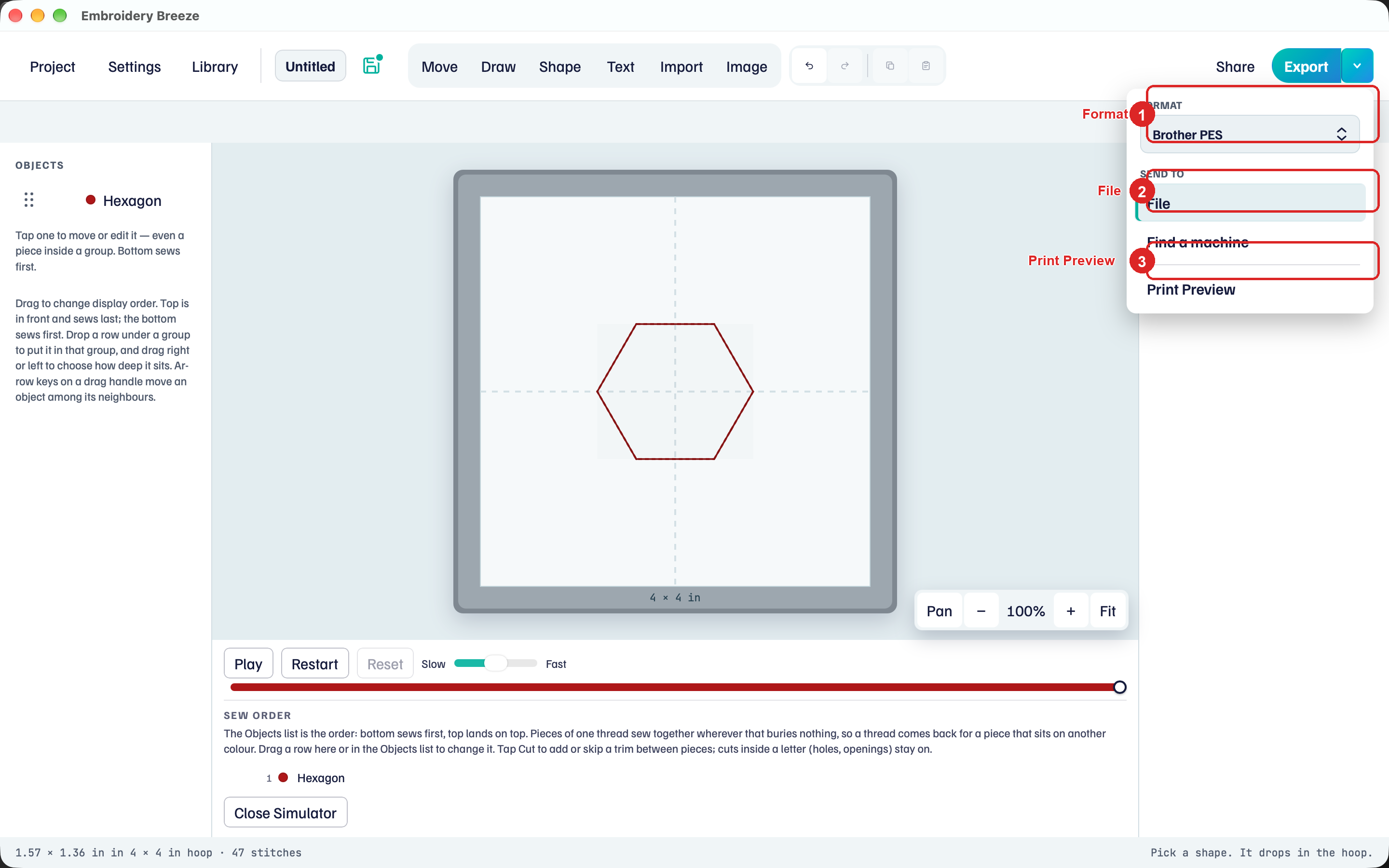Choose Find a machine option
The image size is (1389, 868).
click(1250, 243)
